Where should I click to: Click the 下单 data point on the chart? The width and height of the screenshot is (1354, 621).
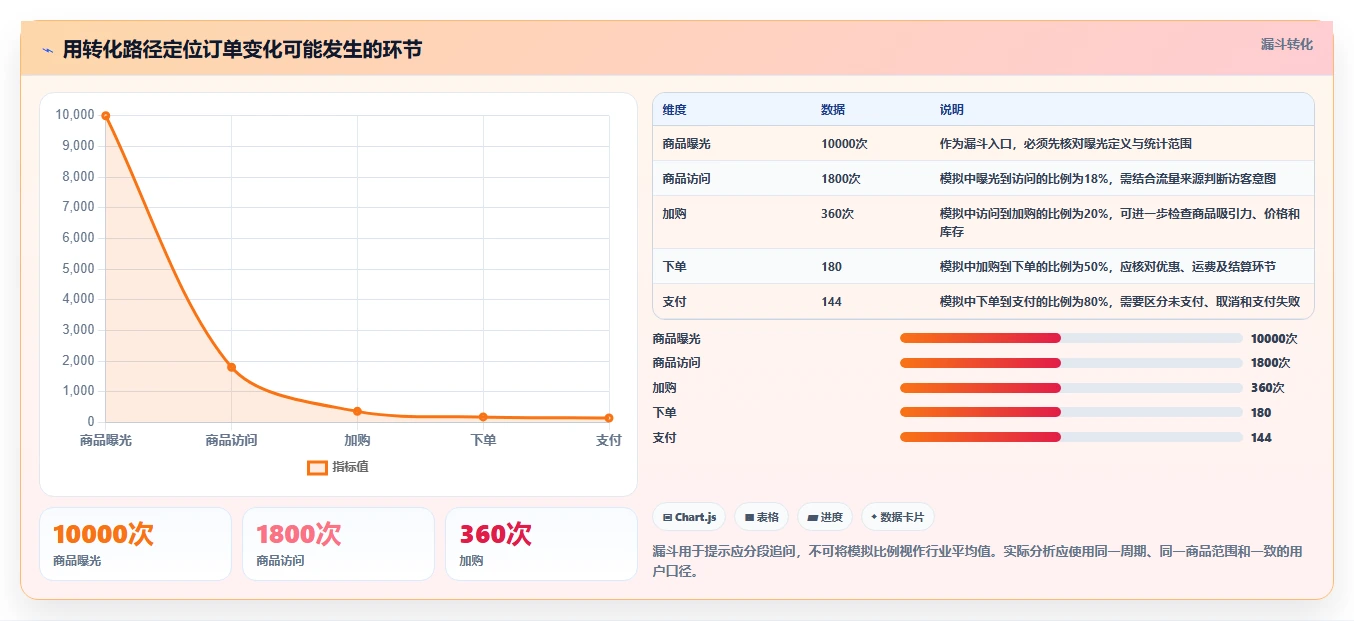click(483, 417)
